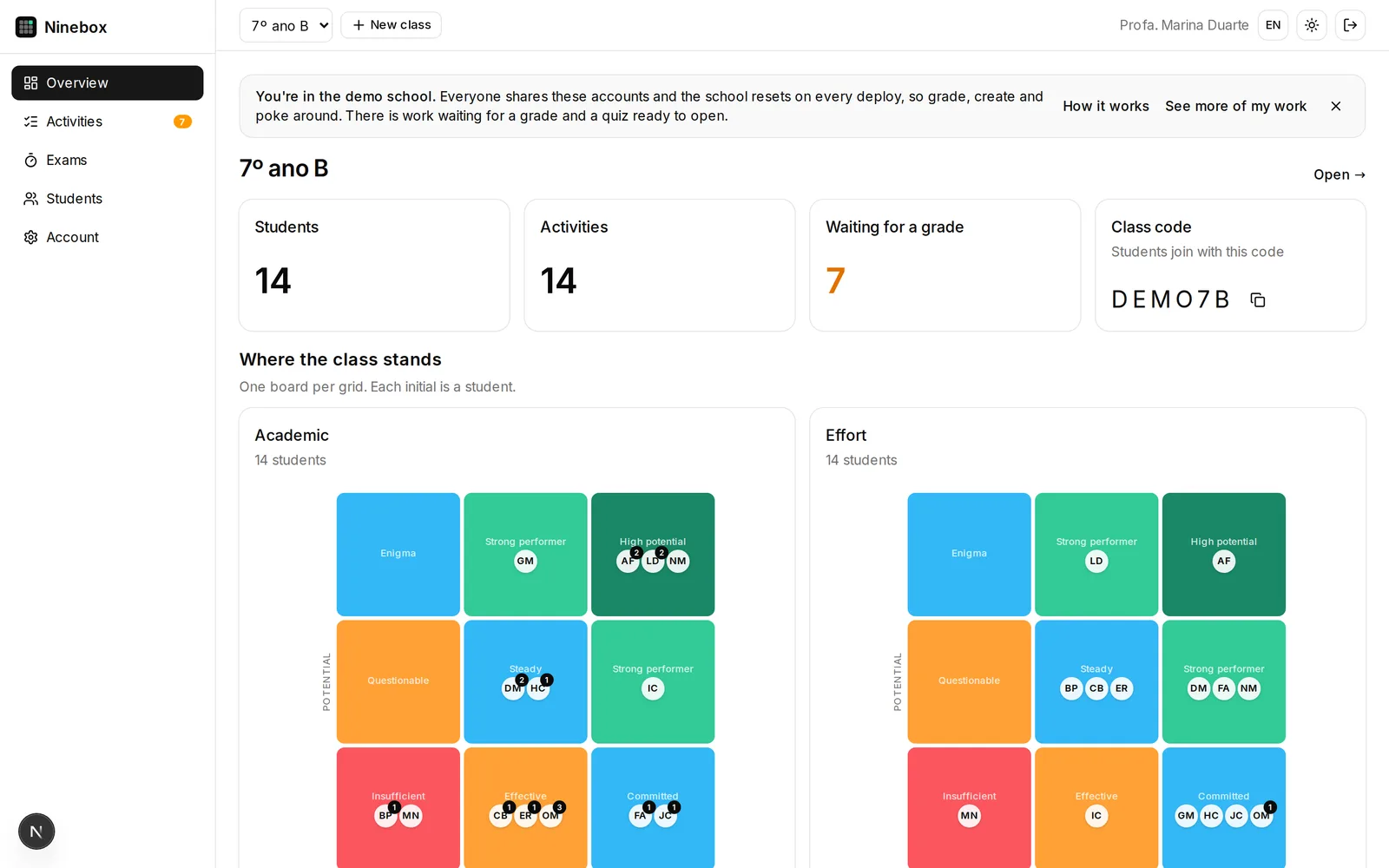Click the Academic Enigma box
Screen dimensions: 1389x868
398,555
